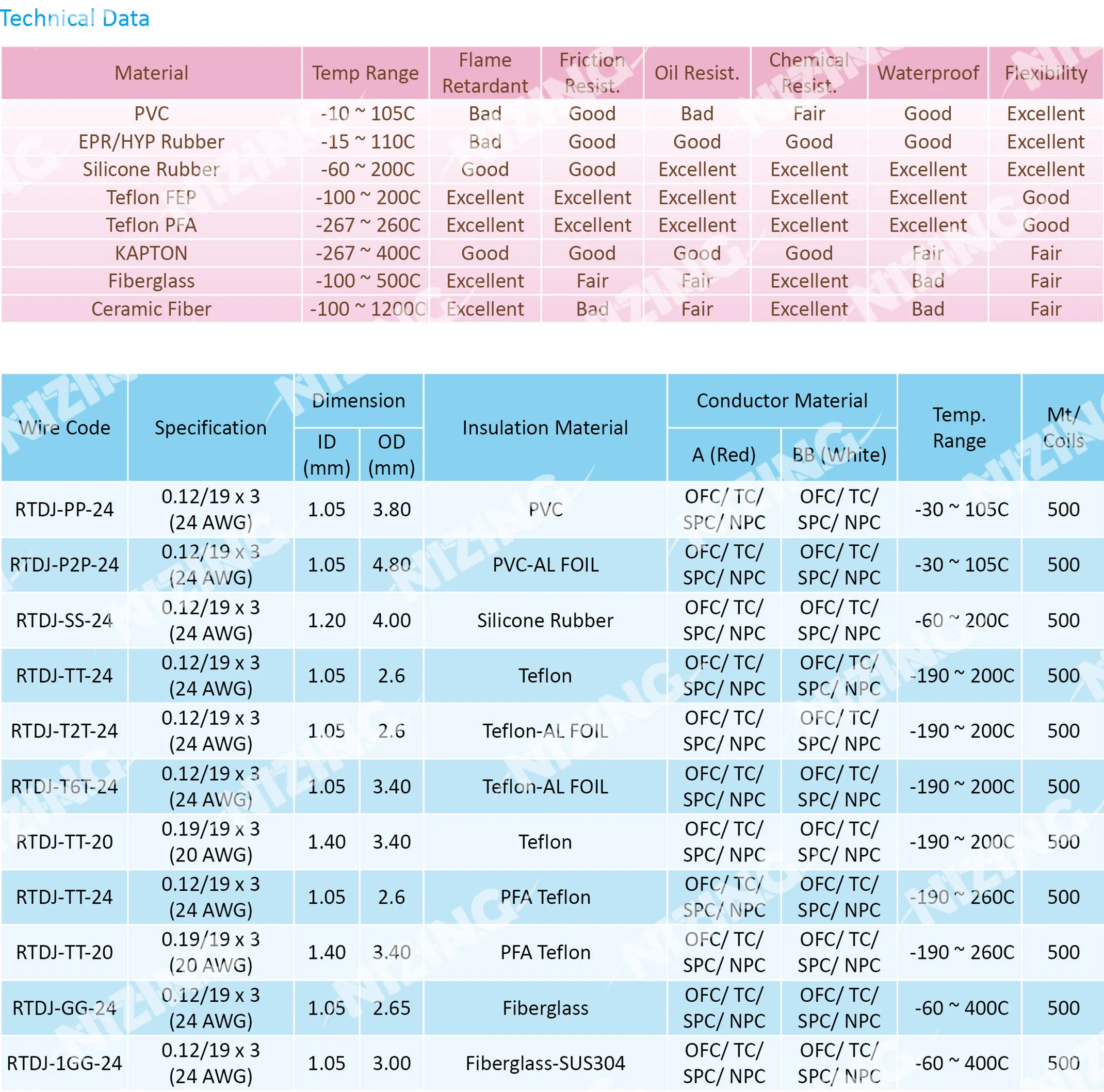
Task: Click the blue 'Temp. Range' header
Action: coord(960,428)
